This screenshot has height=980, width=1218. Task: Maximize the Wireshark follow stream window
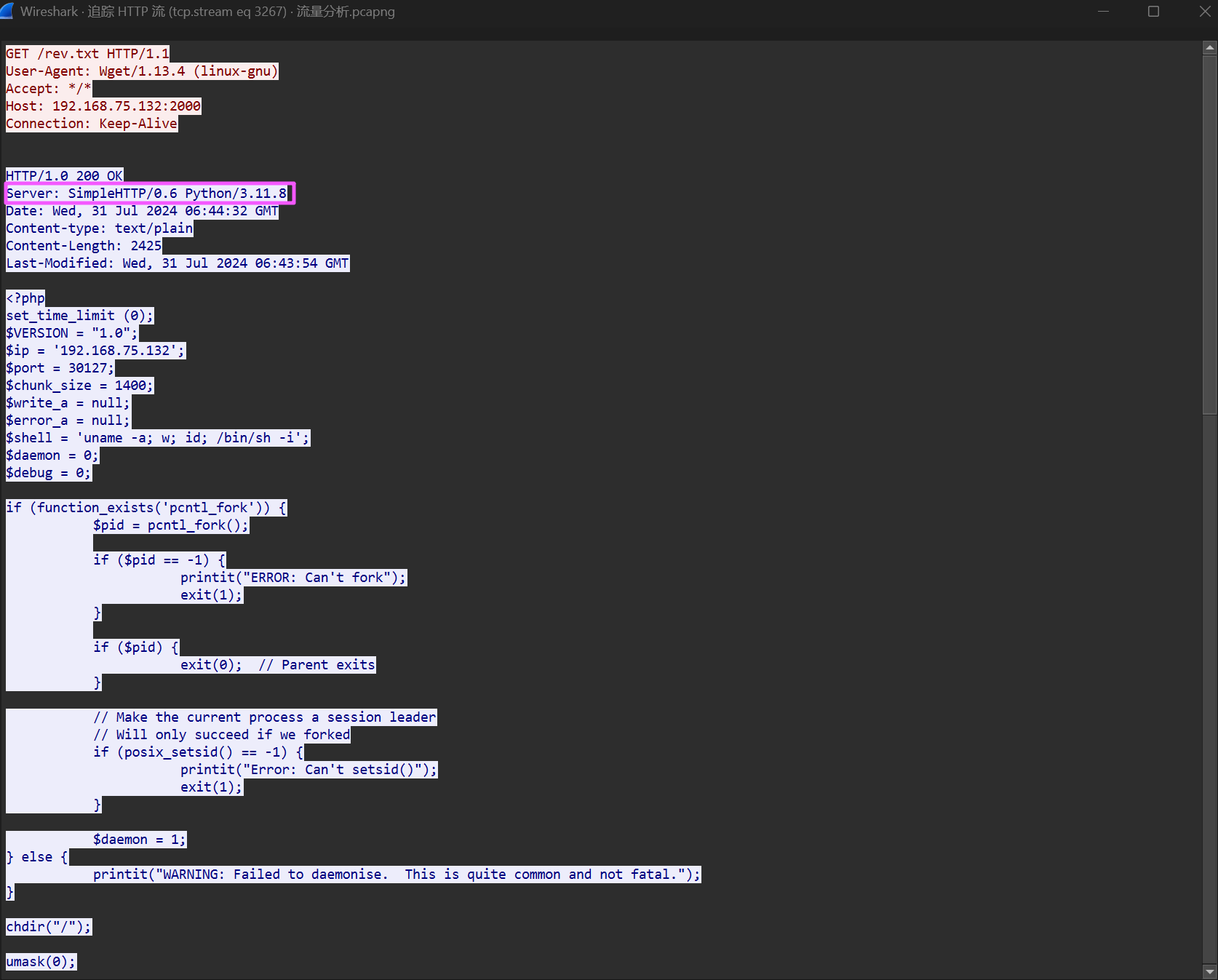pyautogui.click(x=1153, y=12)
